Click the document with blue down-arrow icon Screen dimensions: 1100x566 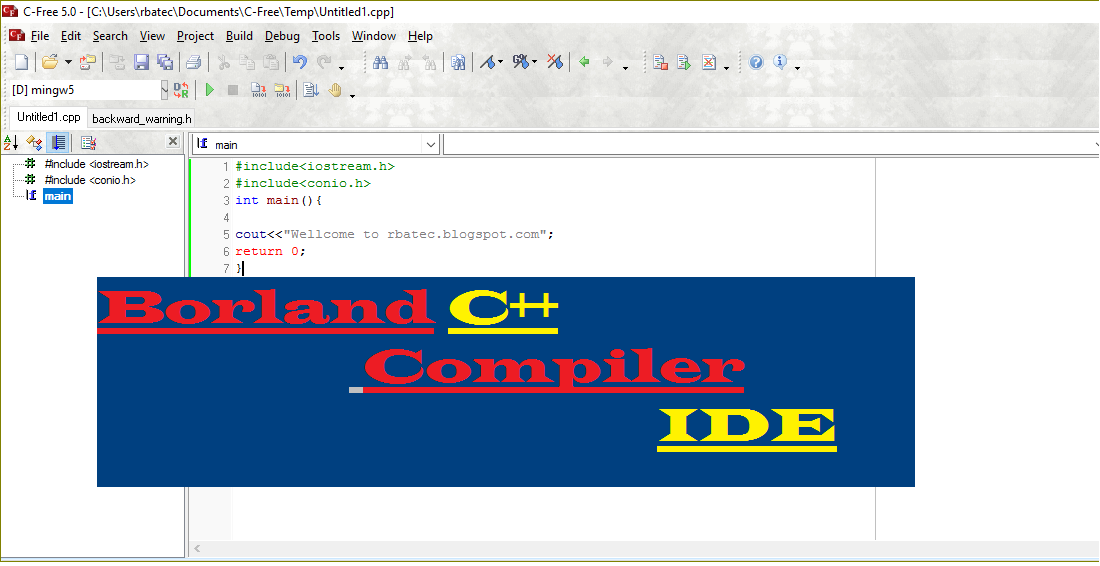click(311, 90)
